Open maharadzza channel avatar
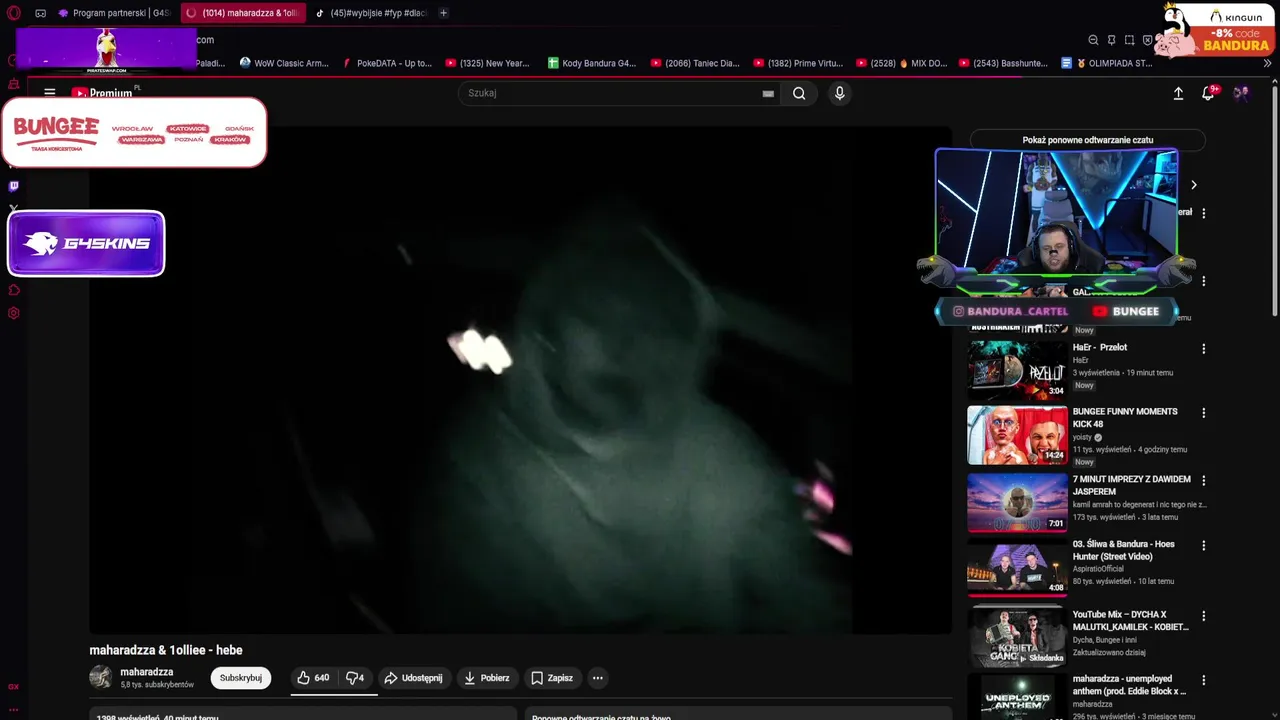The image size is (1280, 720). 101,677
